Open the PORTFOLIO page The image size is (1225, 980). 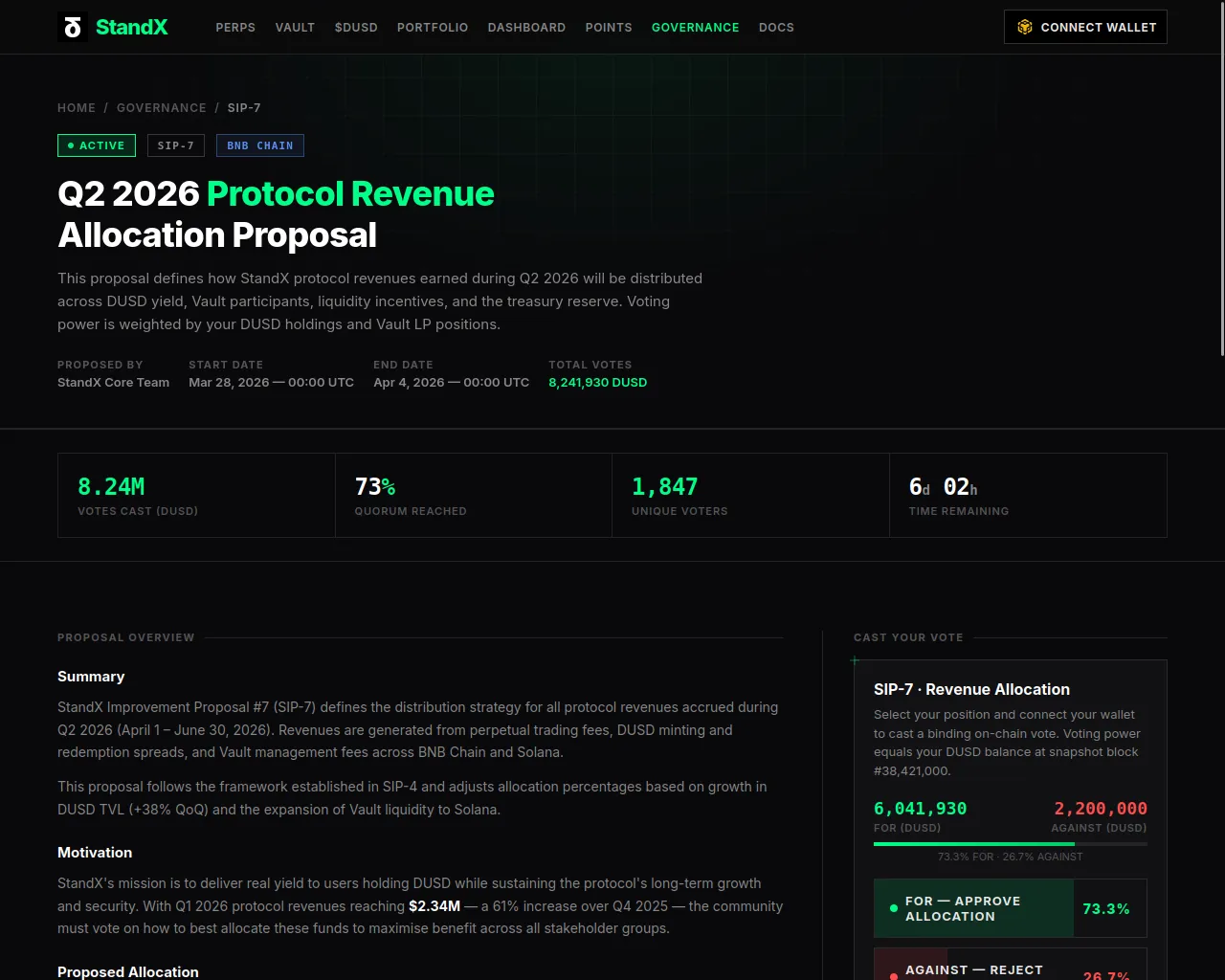click(433, 28)
